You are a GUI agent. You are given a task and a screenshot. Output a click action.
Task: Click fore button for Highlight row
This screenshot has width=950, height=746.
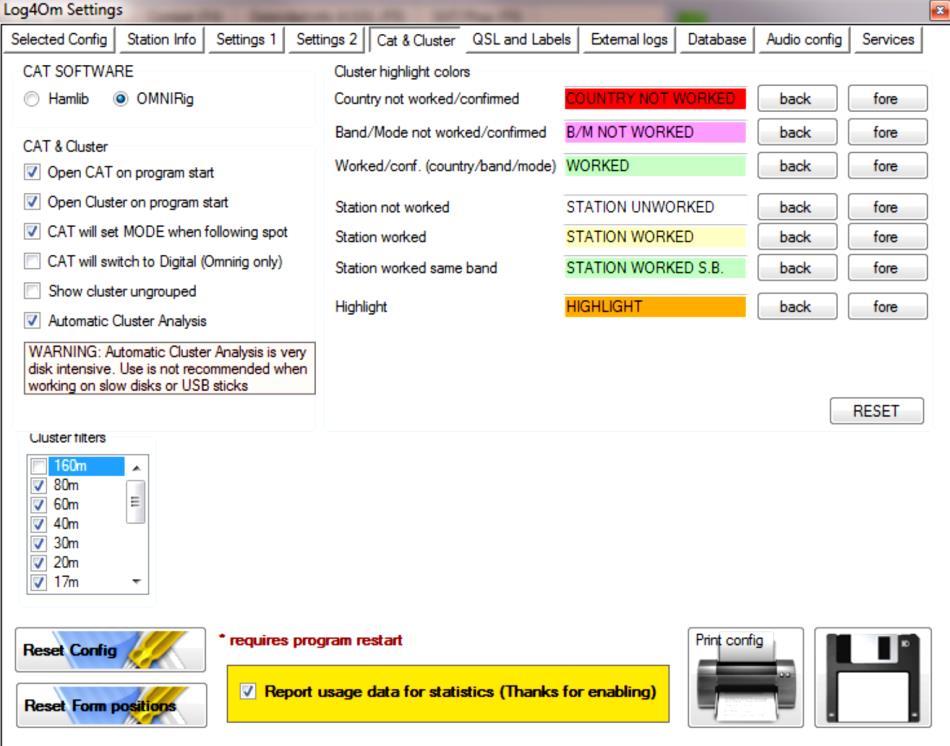click(x=887, y=306)
